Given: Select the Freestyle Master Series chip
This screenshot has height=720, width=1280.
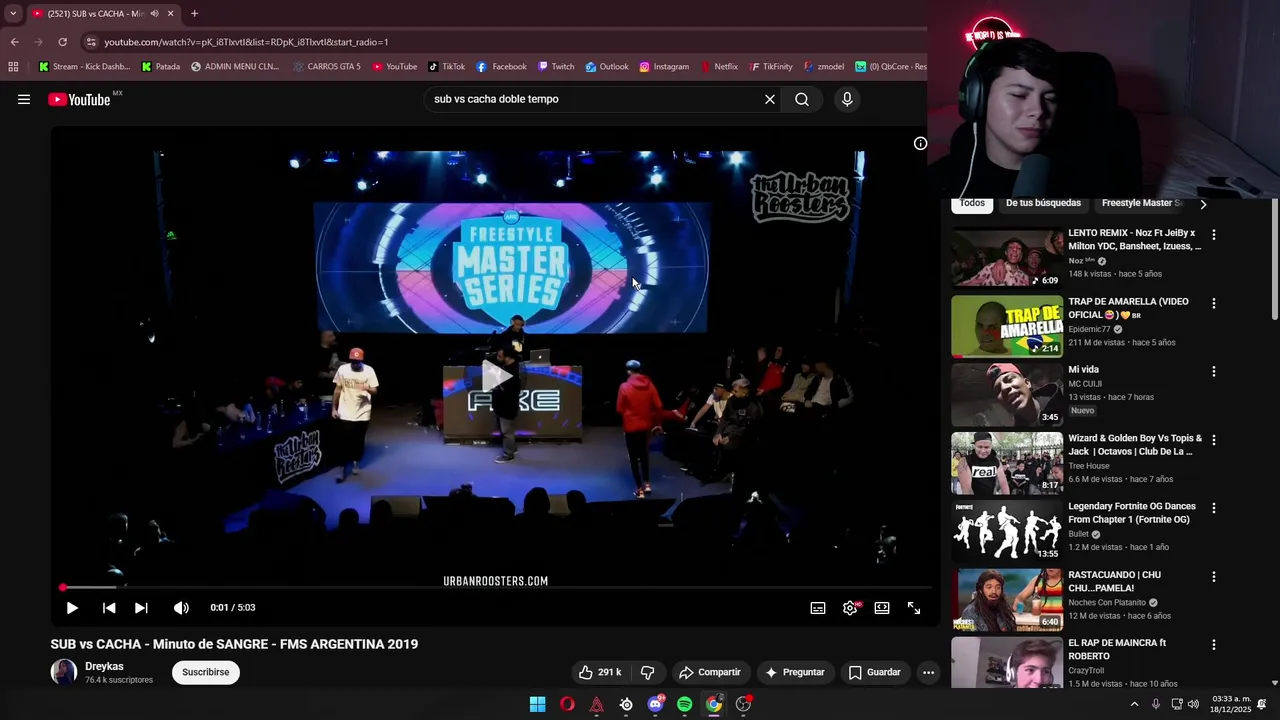Looking at the screenshot, I should tap(1142, 203).
